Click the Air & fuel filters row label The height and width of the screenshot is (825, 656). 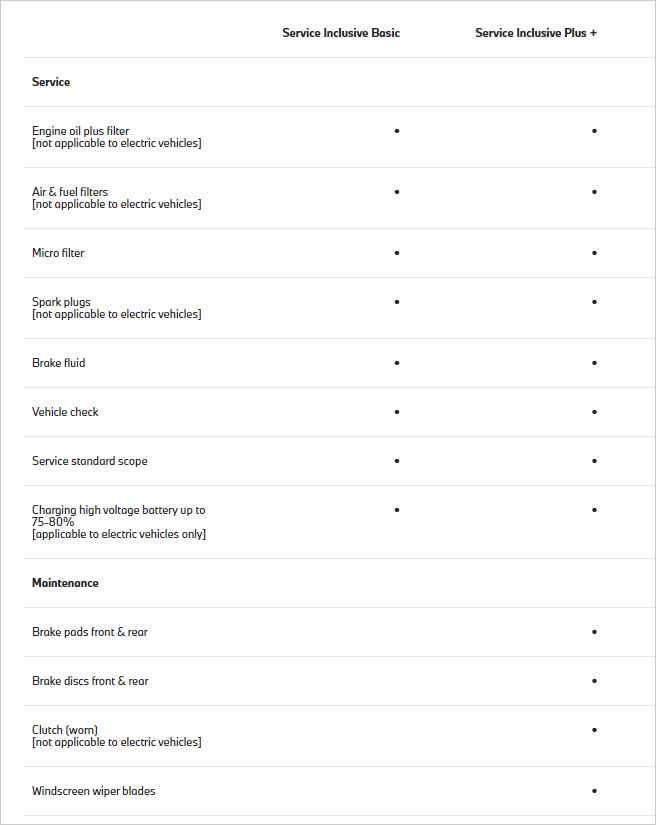pos(70,192)
